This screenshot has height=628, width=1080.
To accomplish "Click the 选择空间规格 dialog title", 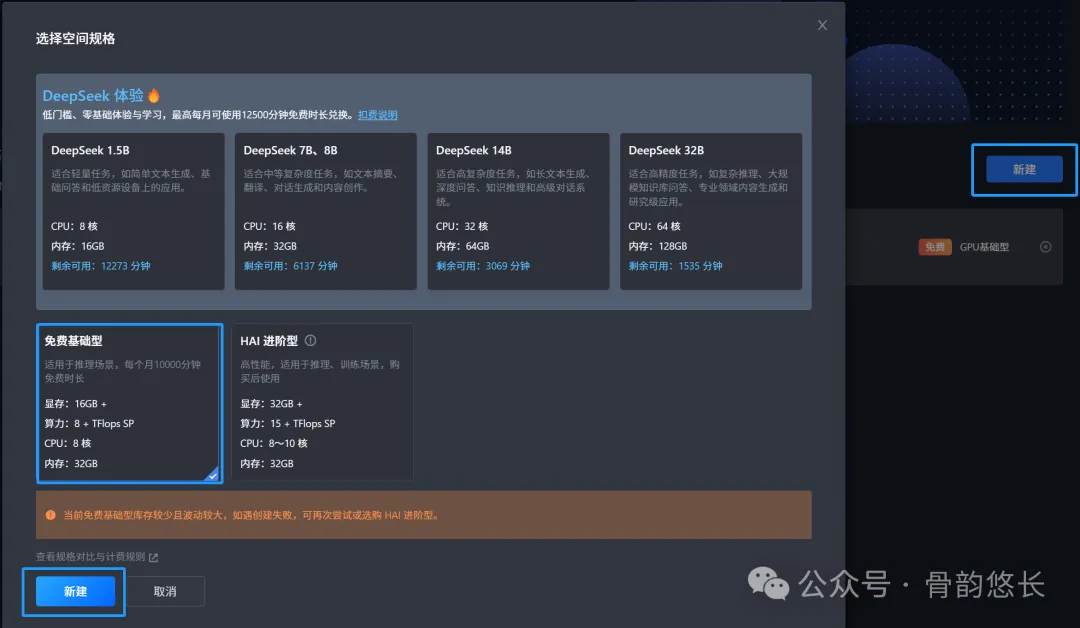I will (75, 39).
